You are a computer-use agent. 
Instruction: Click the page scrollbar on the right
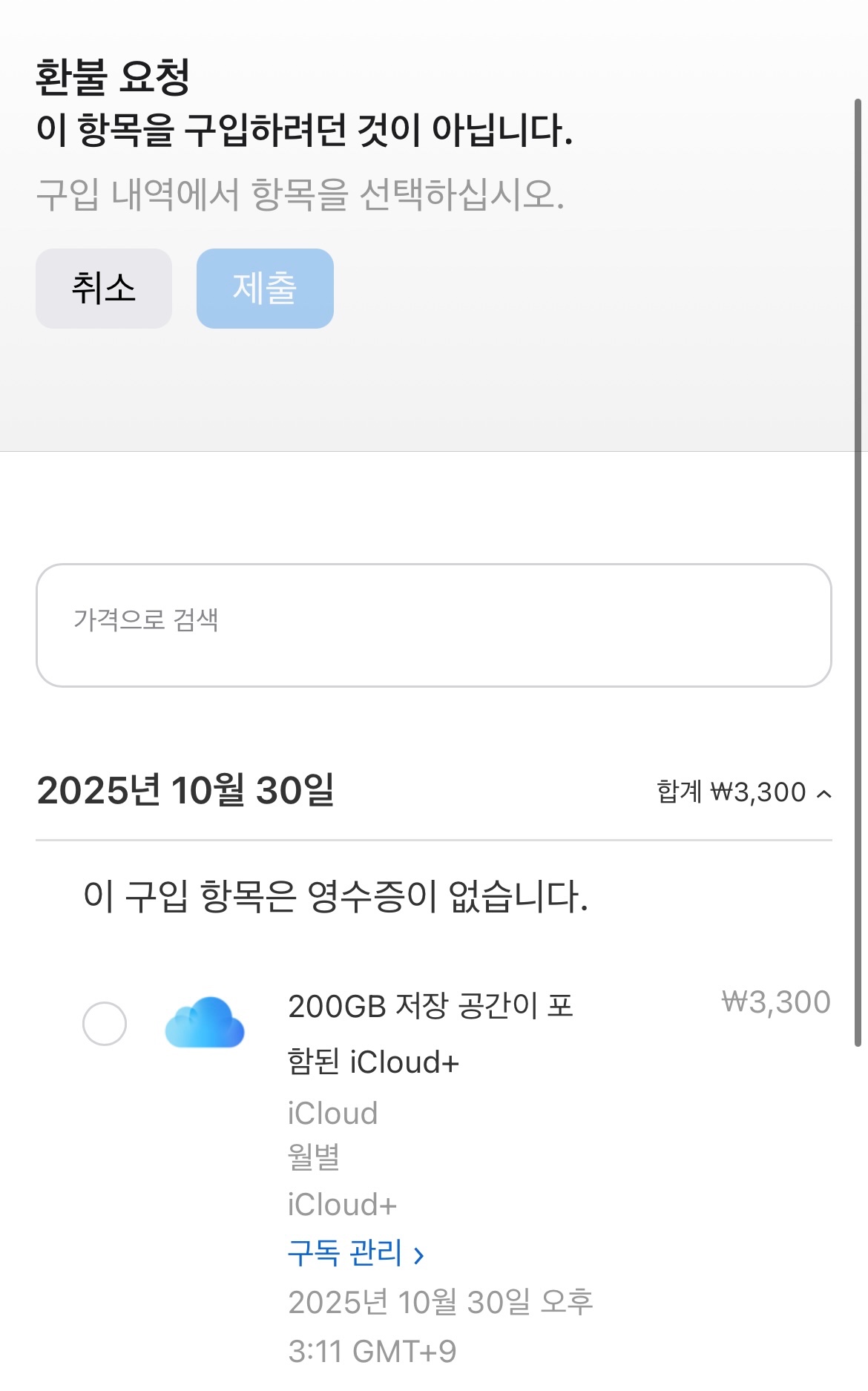858,571
